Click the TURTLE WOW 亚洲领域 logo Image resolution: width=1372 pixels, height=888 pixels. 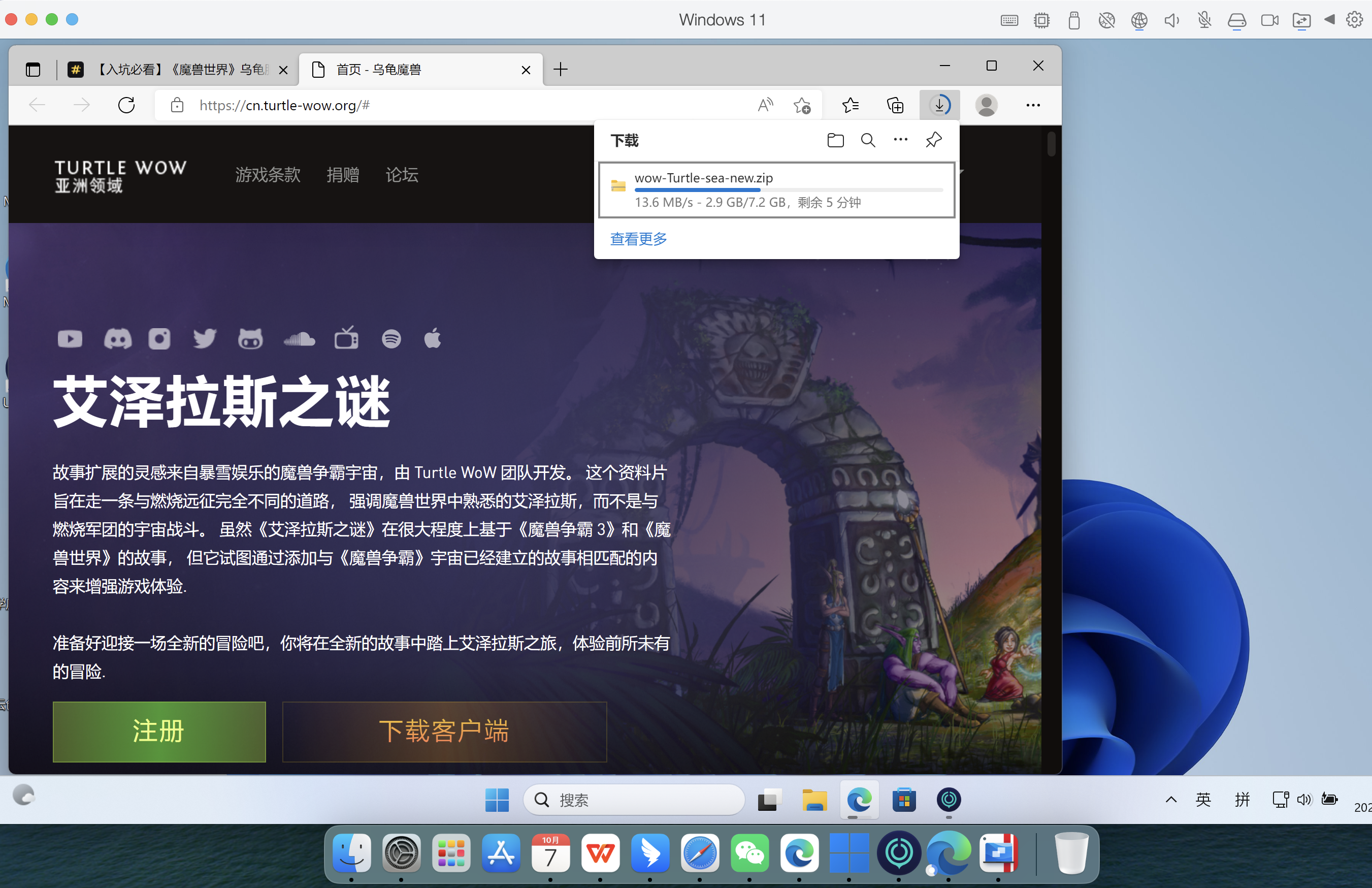[120, 176]
